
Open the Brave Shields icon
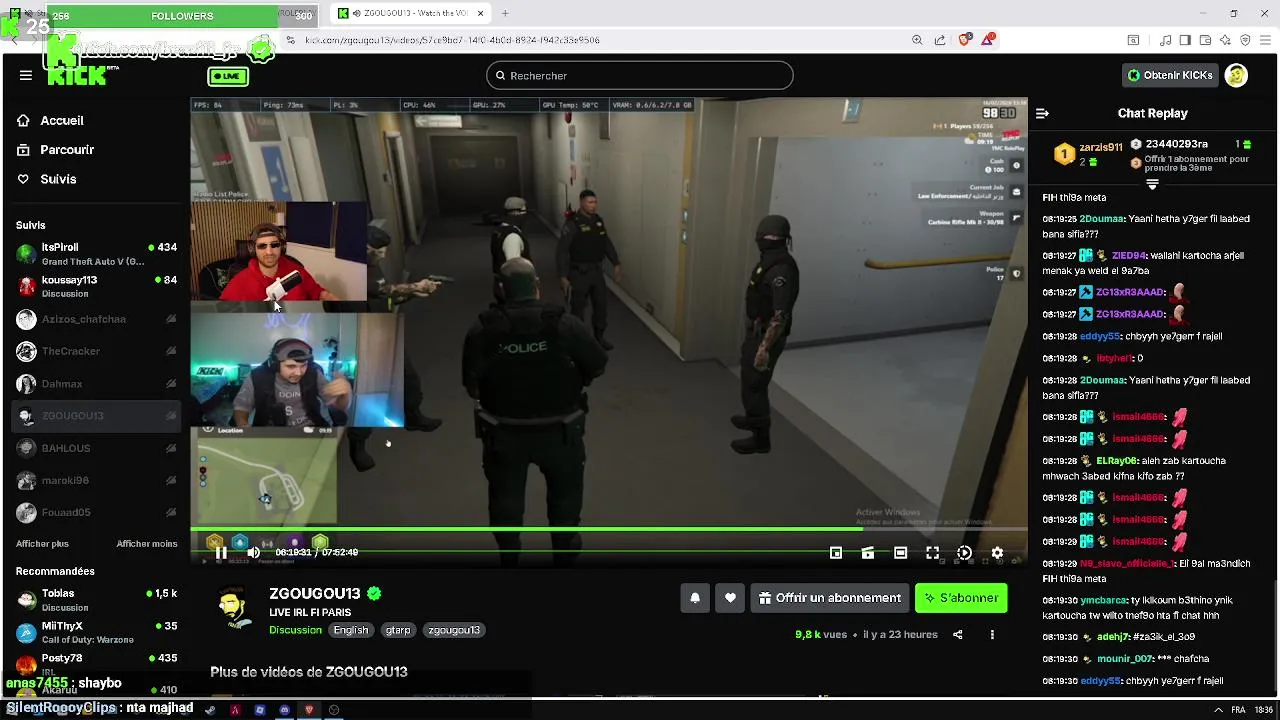pyautogui.click(x=964, y=40)
